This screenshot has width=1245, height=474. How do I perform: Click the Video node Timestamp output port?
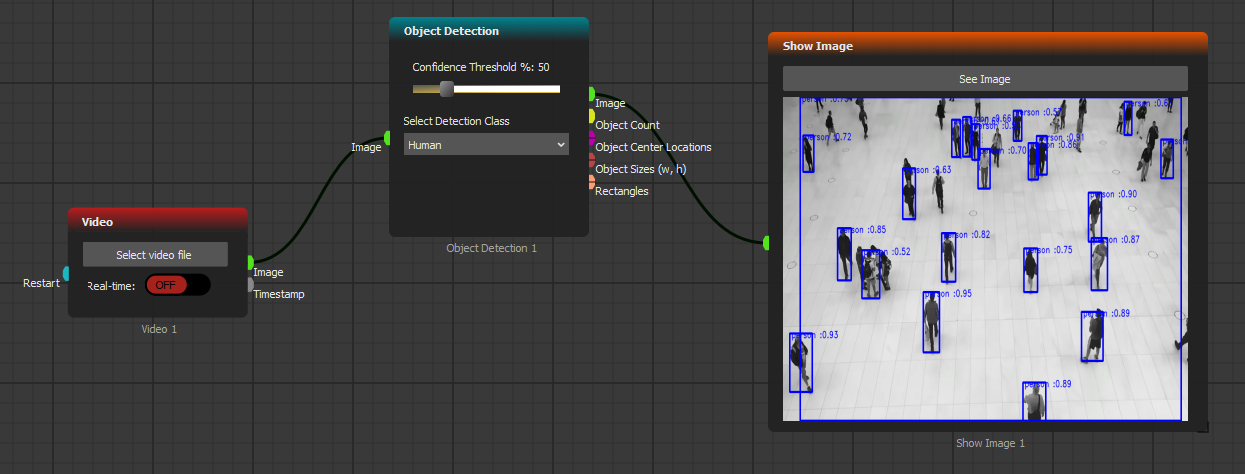(250, 284)
